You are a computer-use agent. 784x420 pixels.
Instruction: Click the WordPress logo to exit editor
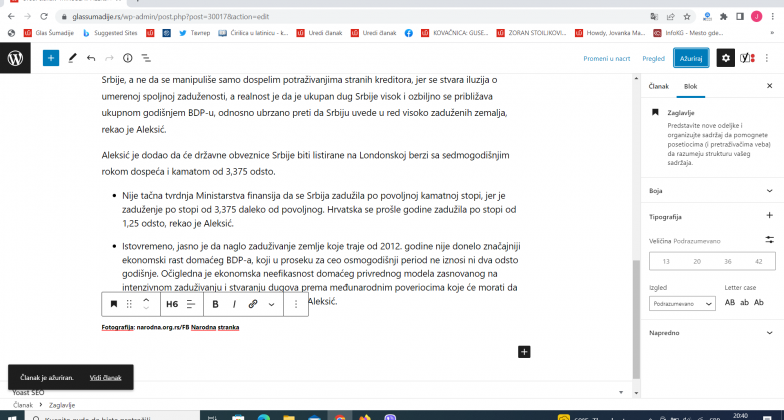tap(17, 58)
